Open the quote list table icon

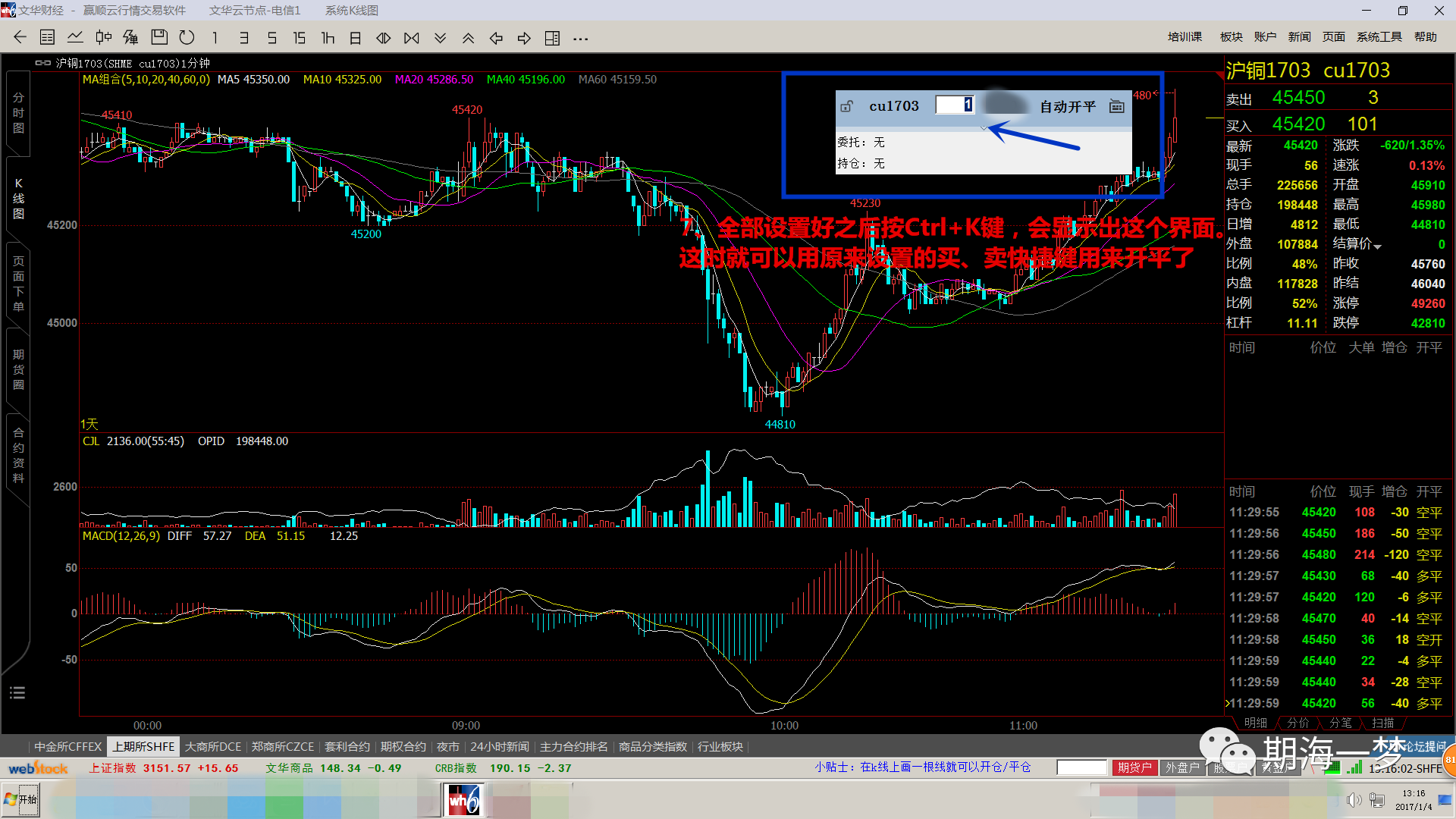(47, 38)
